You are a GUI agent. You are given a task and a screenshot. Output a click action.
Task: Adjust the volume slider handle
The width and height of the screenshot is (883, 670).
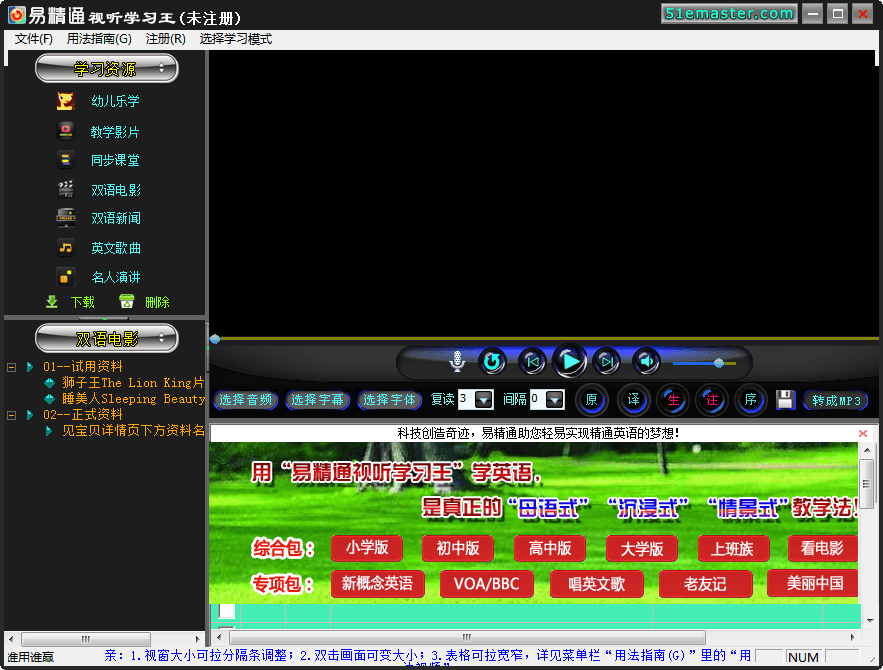click(718, 362)
